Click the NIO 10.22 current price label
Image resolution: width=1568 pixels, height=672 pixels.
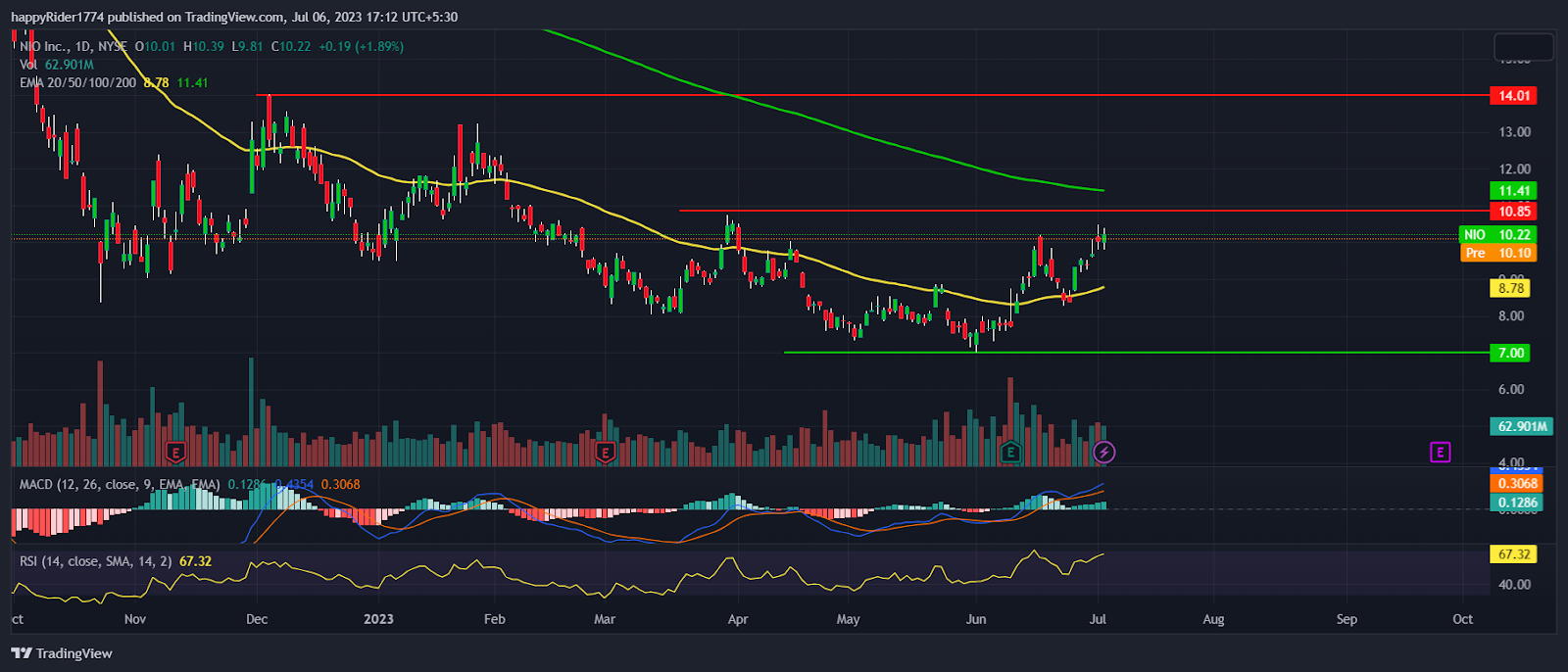(1497, 235)
